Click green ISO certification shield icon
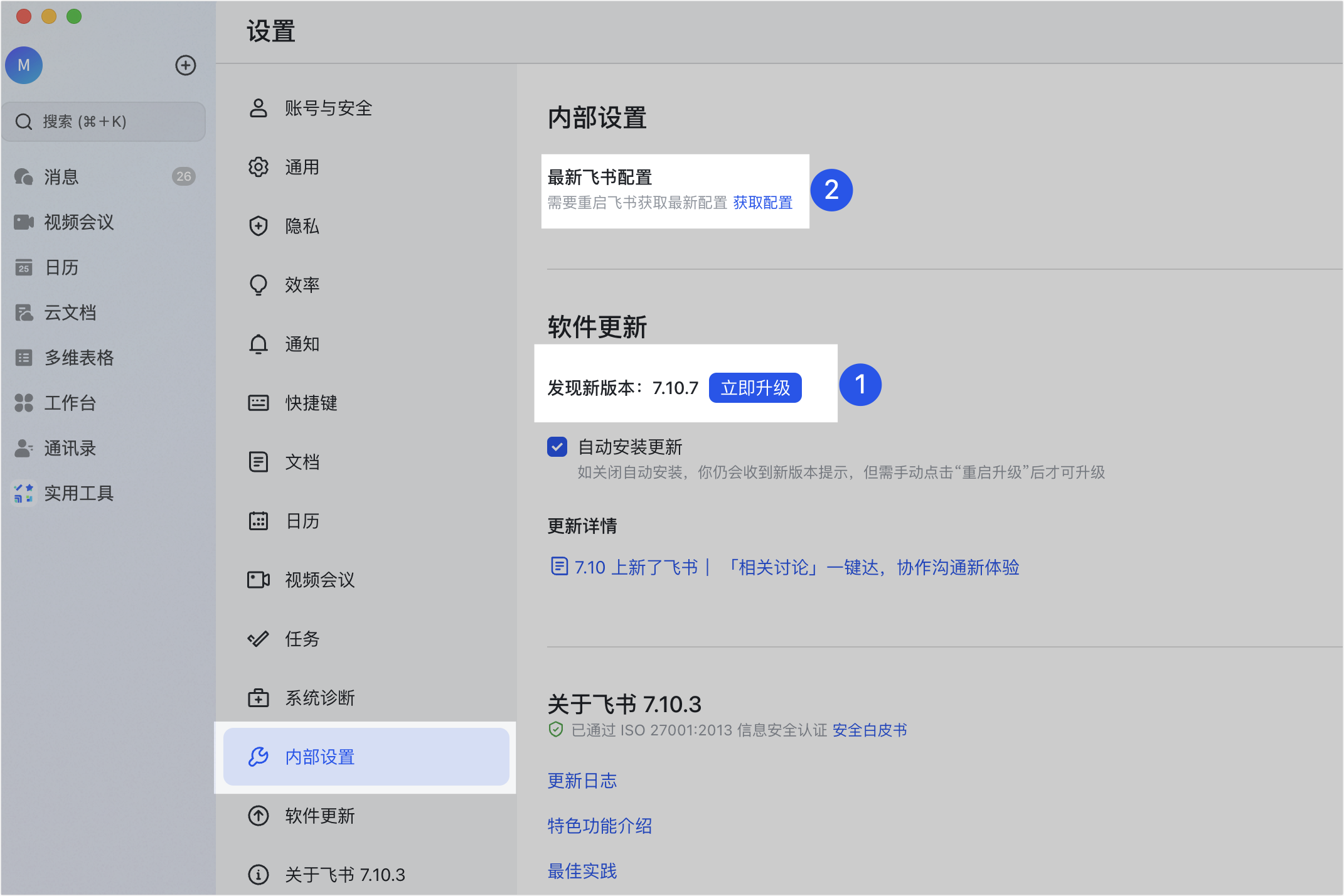 (556, 730)
